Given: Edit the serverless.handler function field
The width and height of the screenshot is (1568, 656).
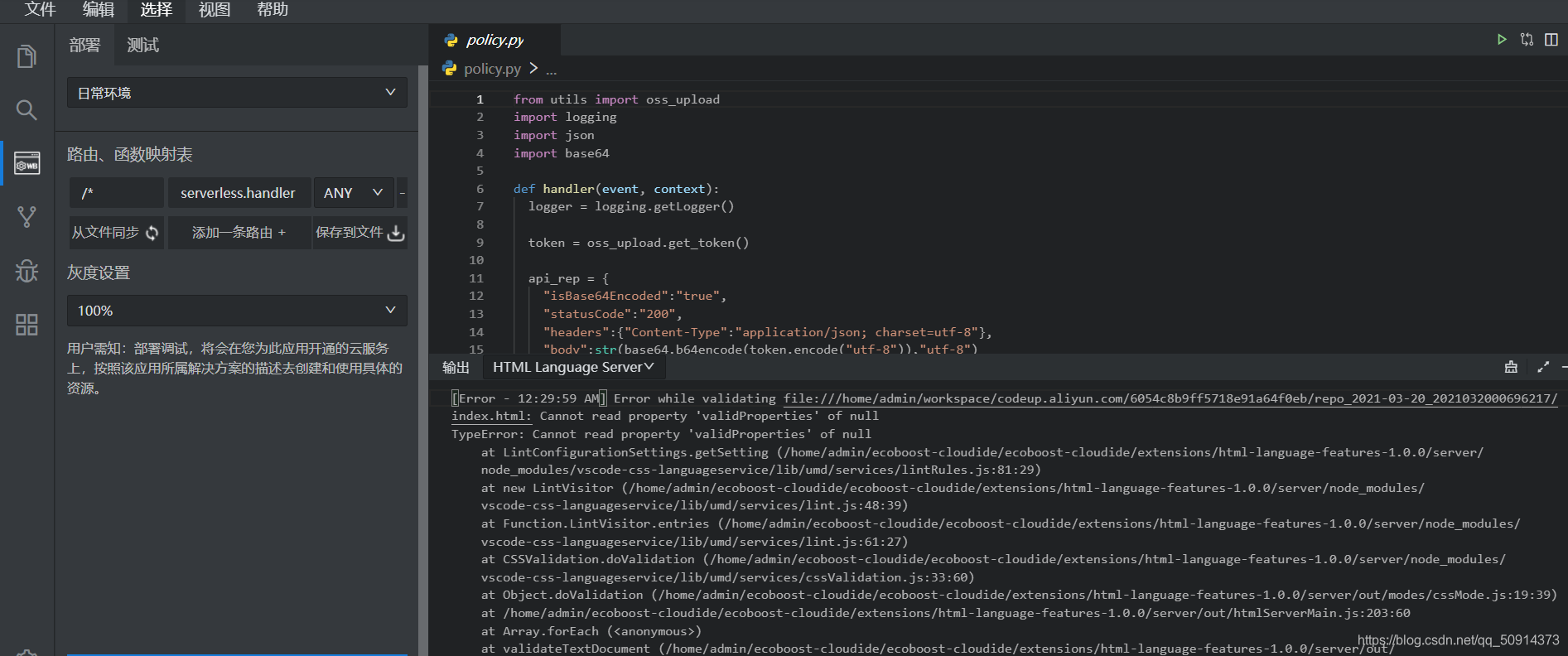Looking at the screenshot, I should click(x=239, y=192).
